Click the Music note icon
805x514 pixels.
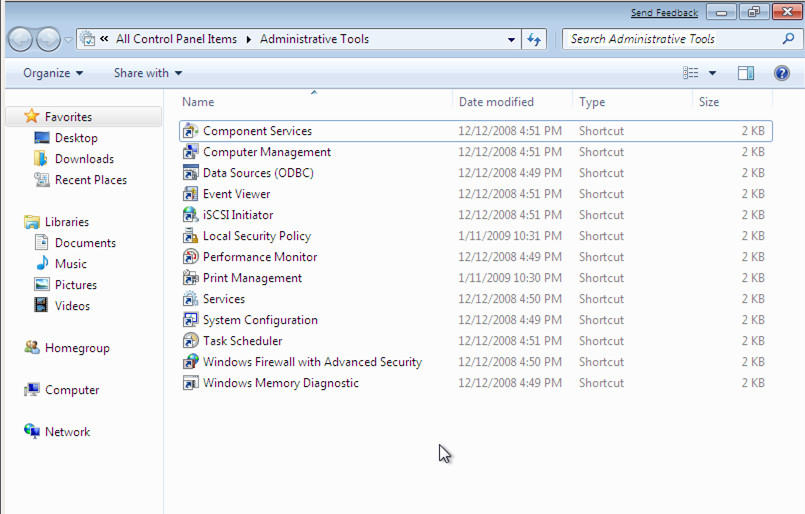[42, 263]
